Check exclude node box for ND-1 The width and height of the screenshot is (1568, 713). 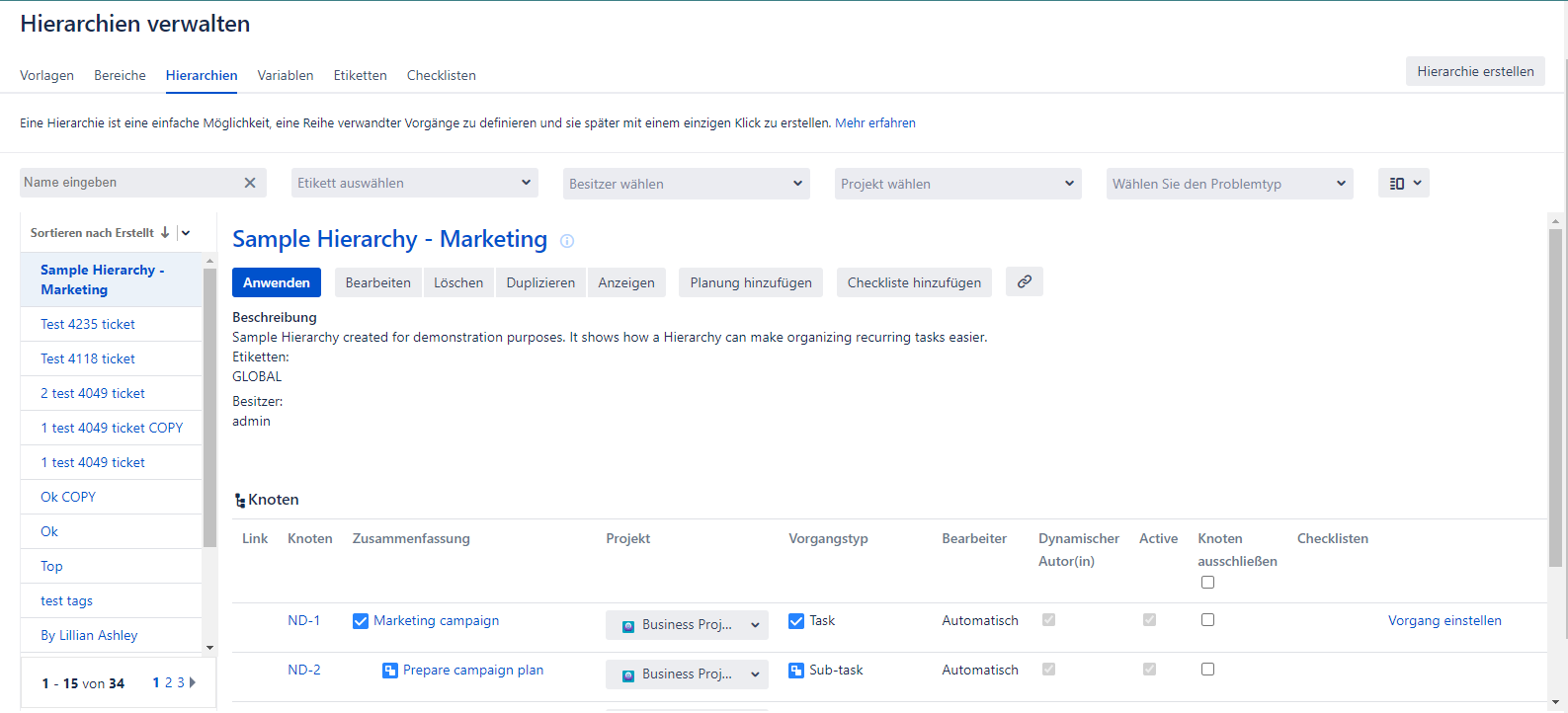pyautogui.click(x=1207, y=620)
